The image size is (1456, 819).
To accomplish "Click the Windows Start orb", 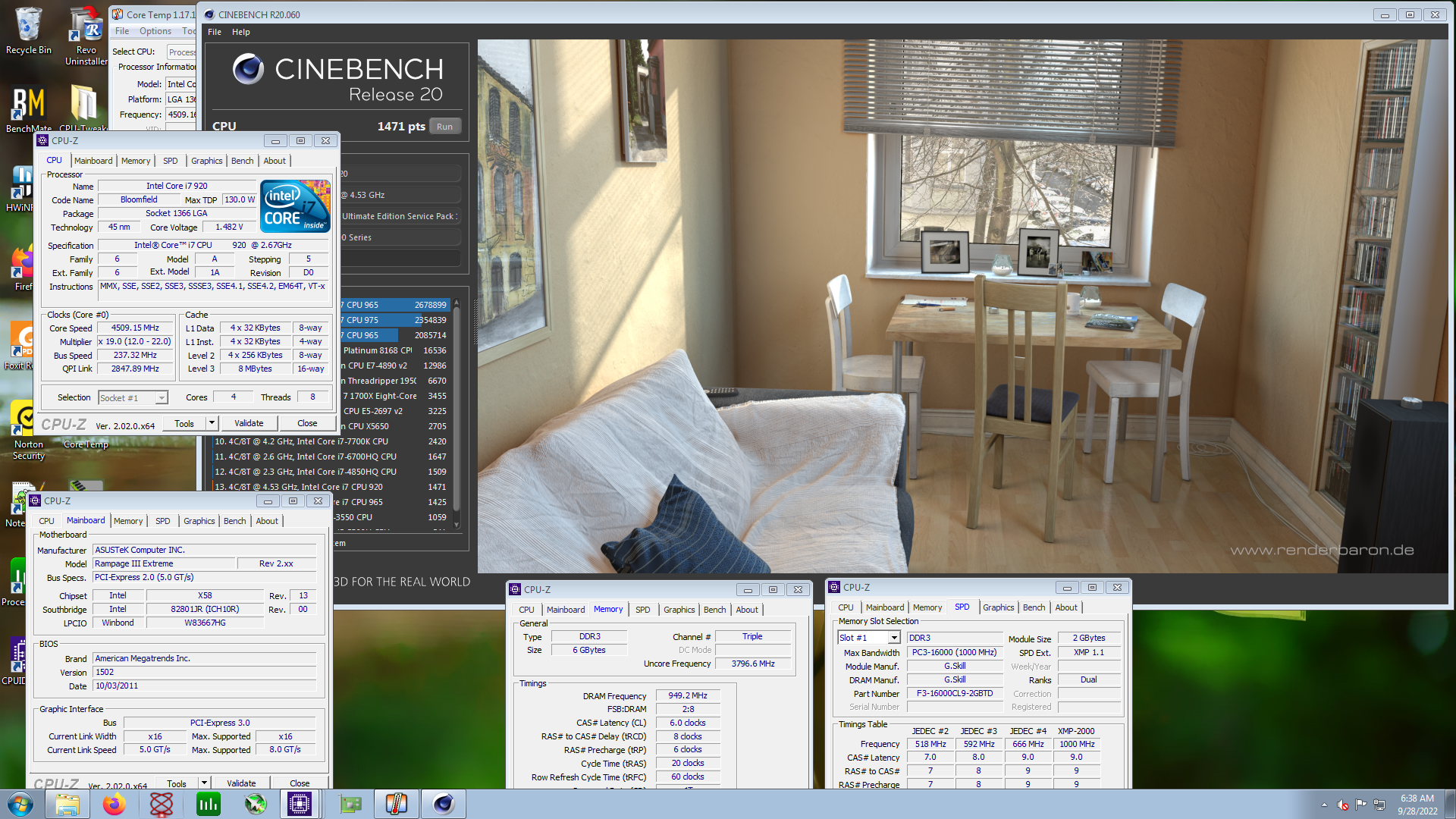I will (x=20, y=804).
